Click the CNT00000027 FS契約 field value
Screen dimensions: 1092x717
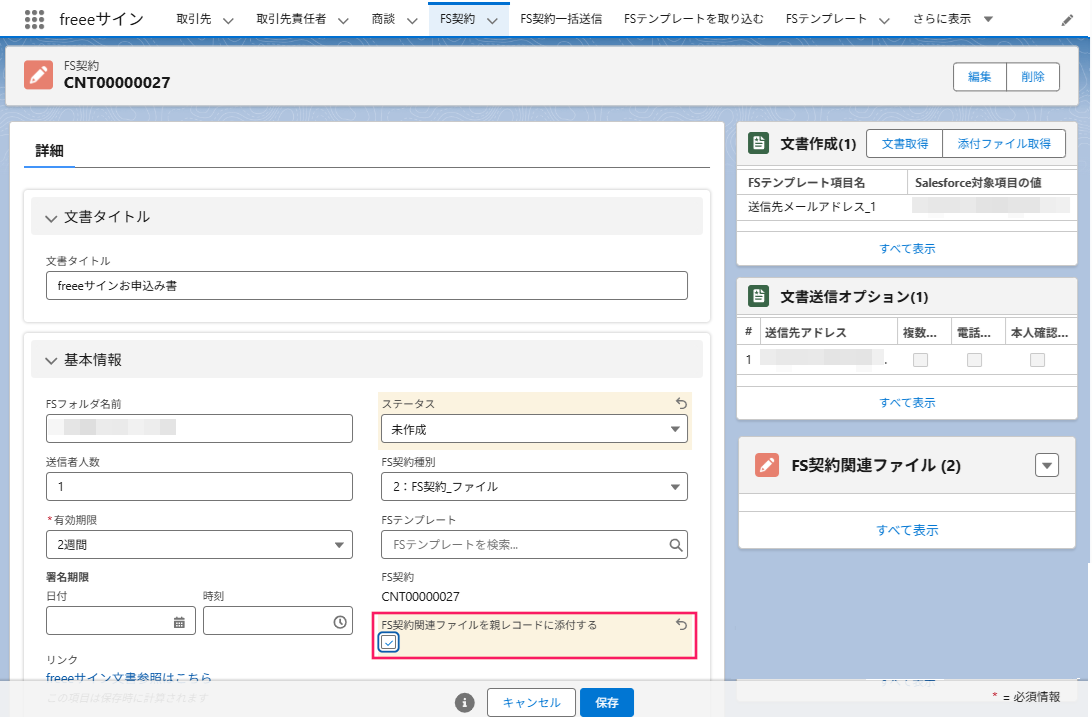(x=420, y=597)
